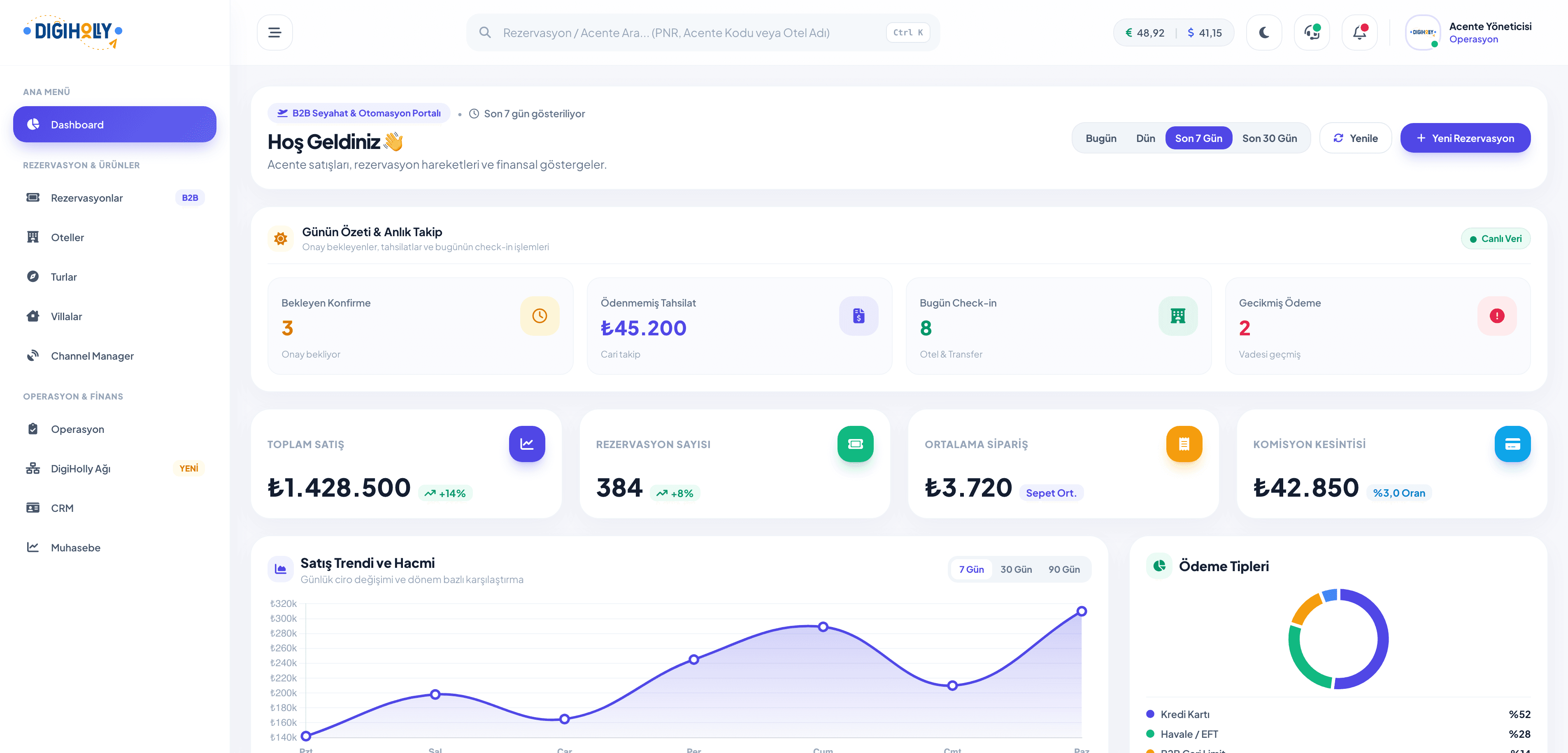Click the CRM card icon

(x=33, y=508)
